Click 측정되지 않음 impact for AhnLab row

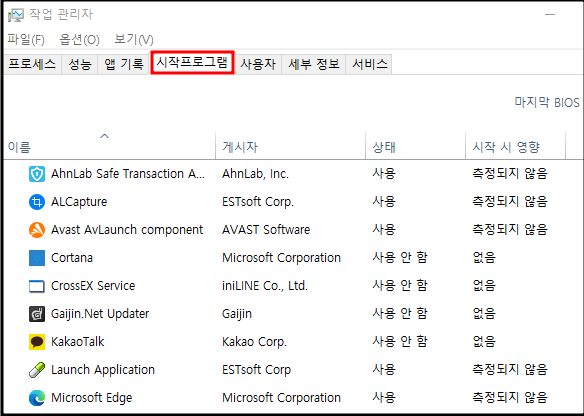coord(510,174)
